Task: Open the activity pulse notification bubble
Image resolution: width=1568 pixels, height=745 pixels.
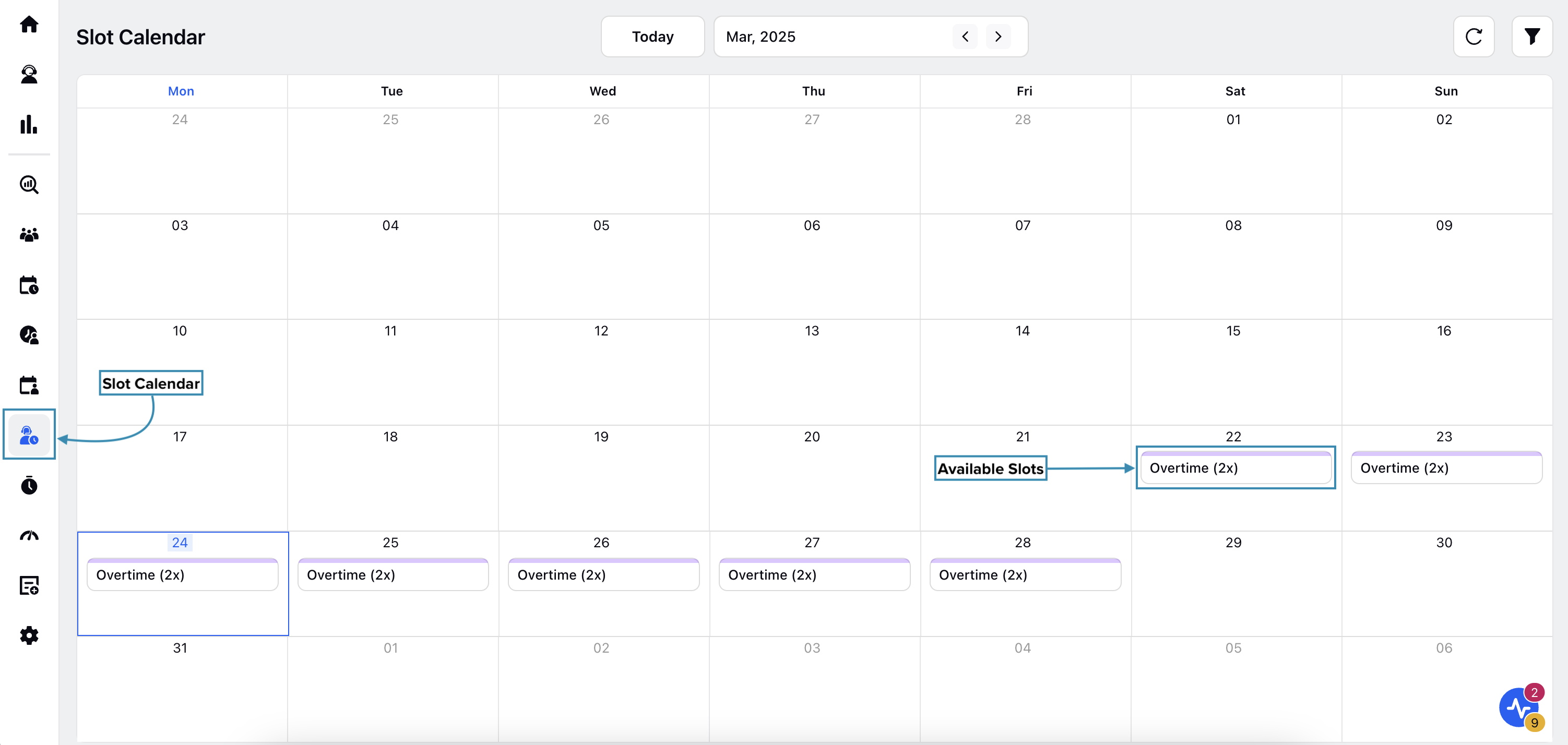Action: click(x=1519, y=707)
